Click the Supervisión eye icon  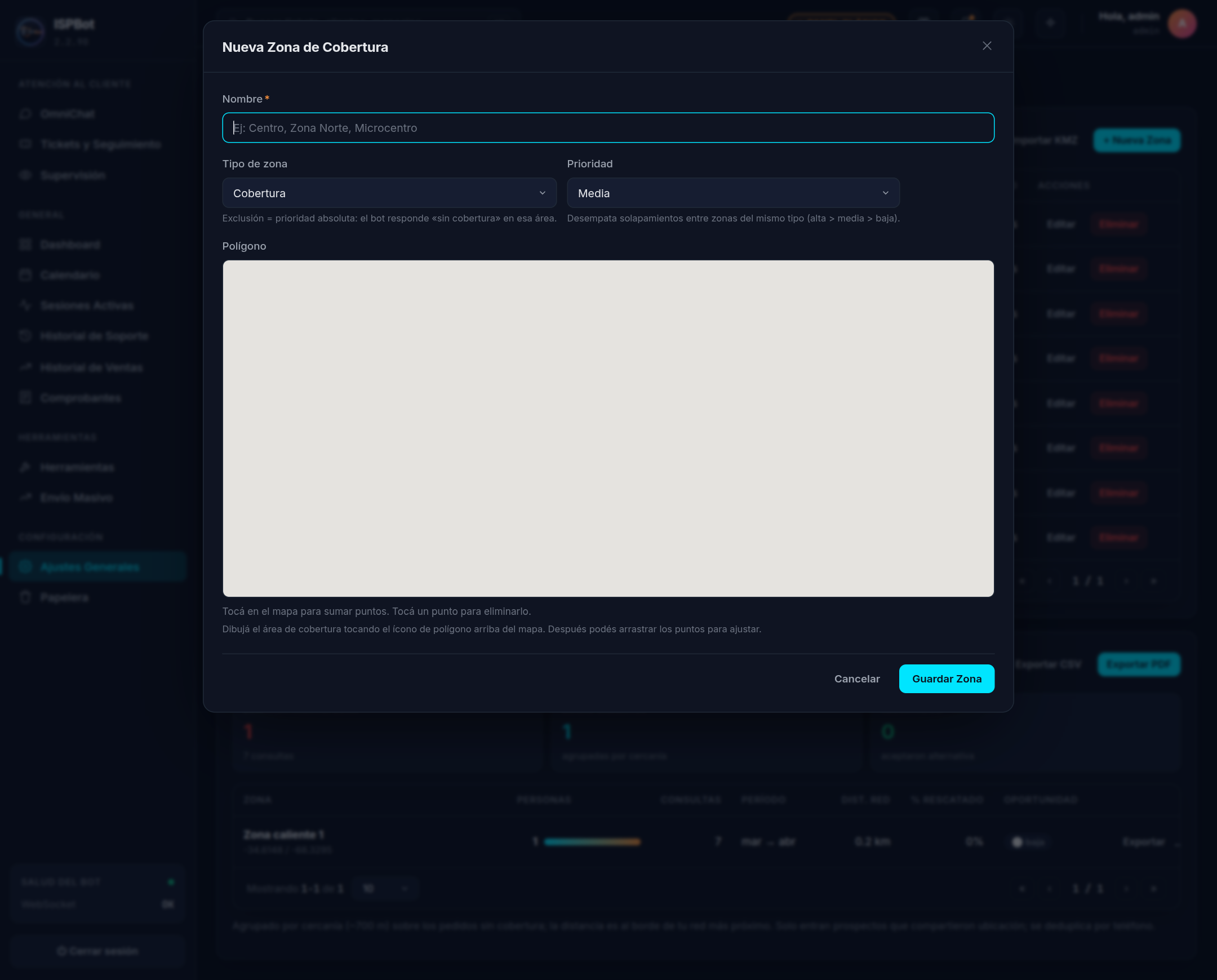tap(25, 175)
